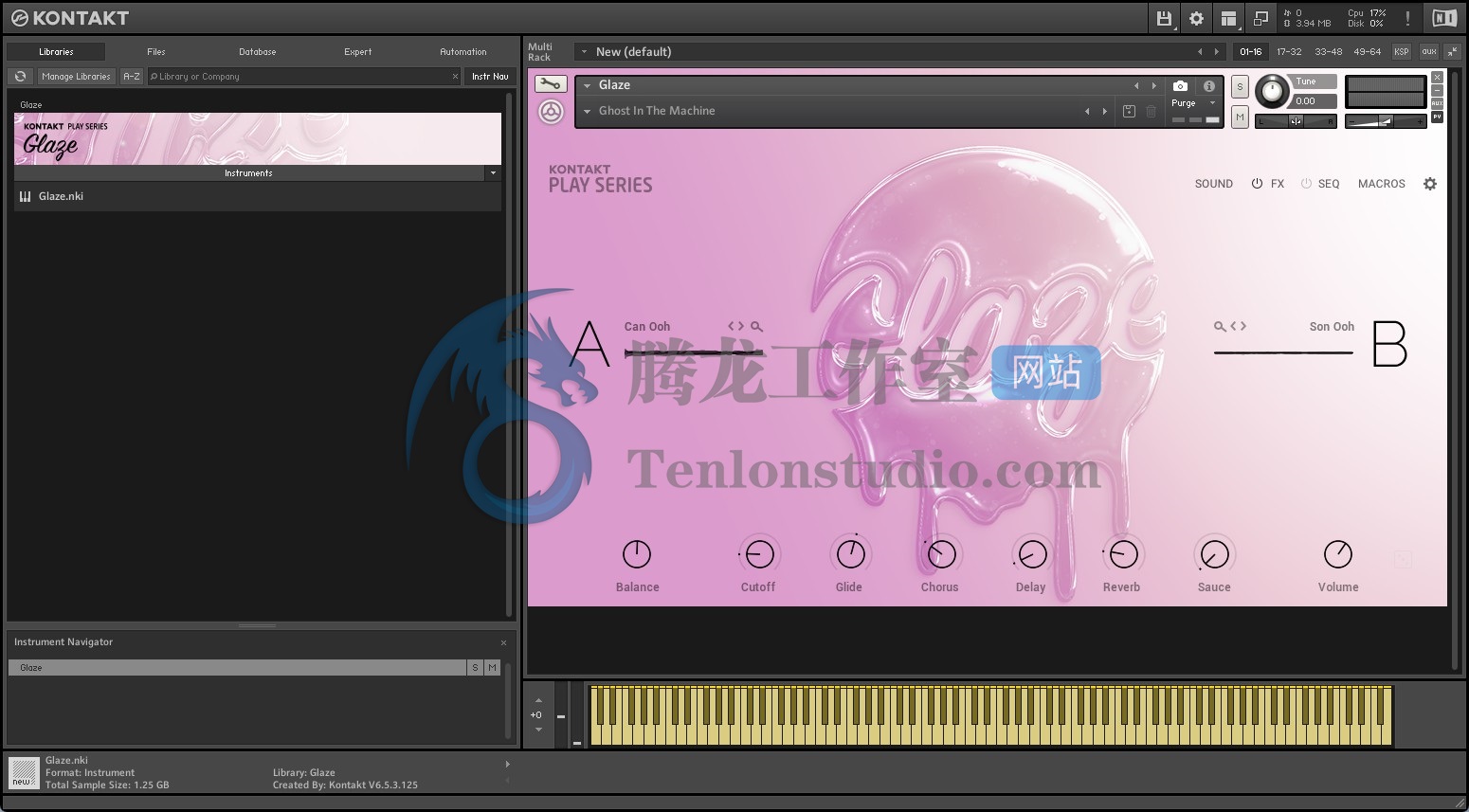The width and height of the screenshot is (1469, 812).
Task: Load previous Glaze instrument arrow
Action: [x=1136, y=85]
